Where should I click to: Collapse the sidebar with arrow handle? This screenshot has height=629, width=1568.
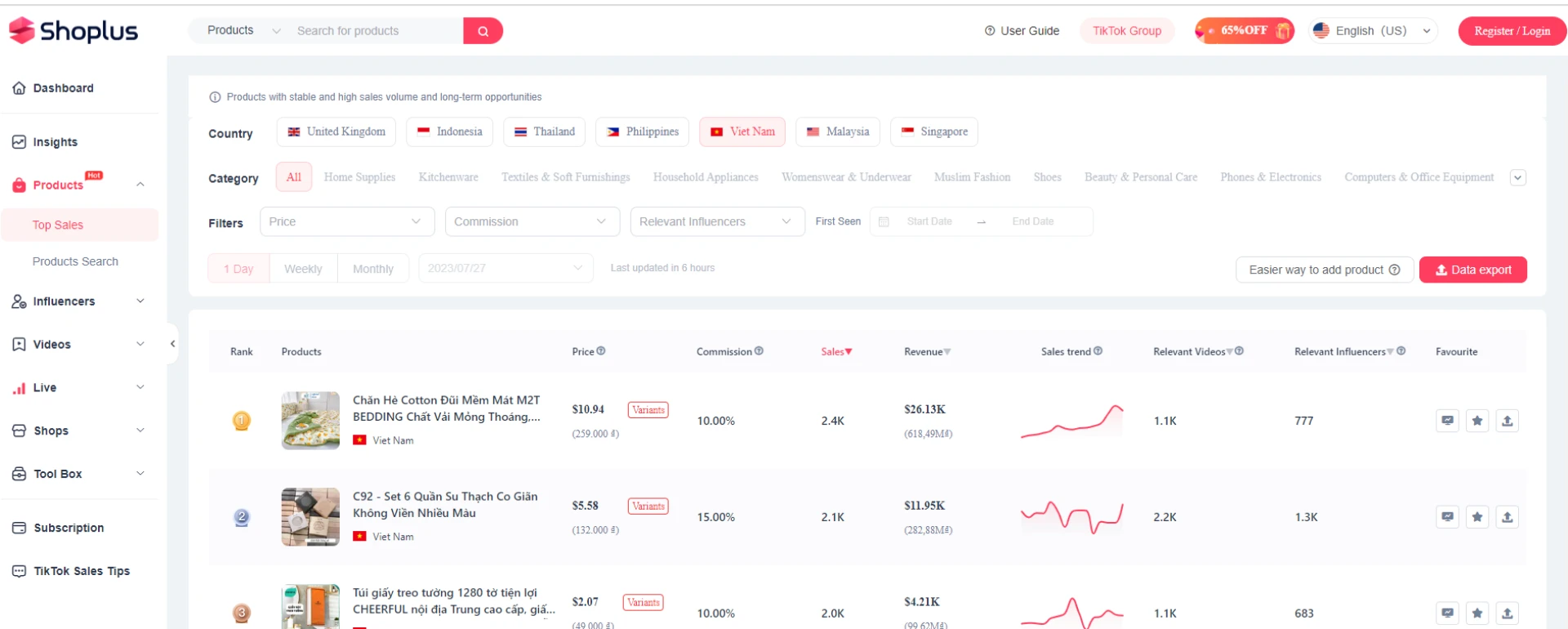click(172, 344)
